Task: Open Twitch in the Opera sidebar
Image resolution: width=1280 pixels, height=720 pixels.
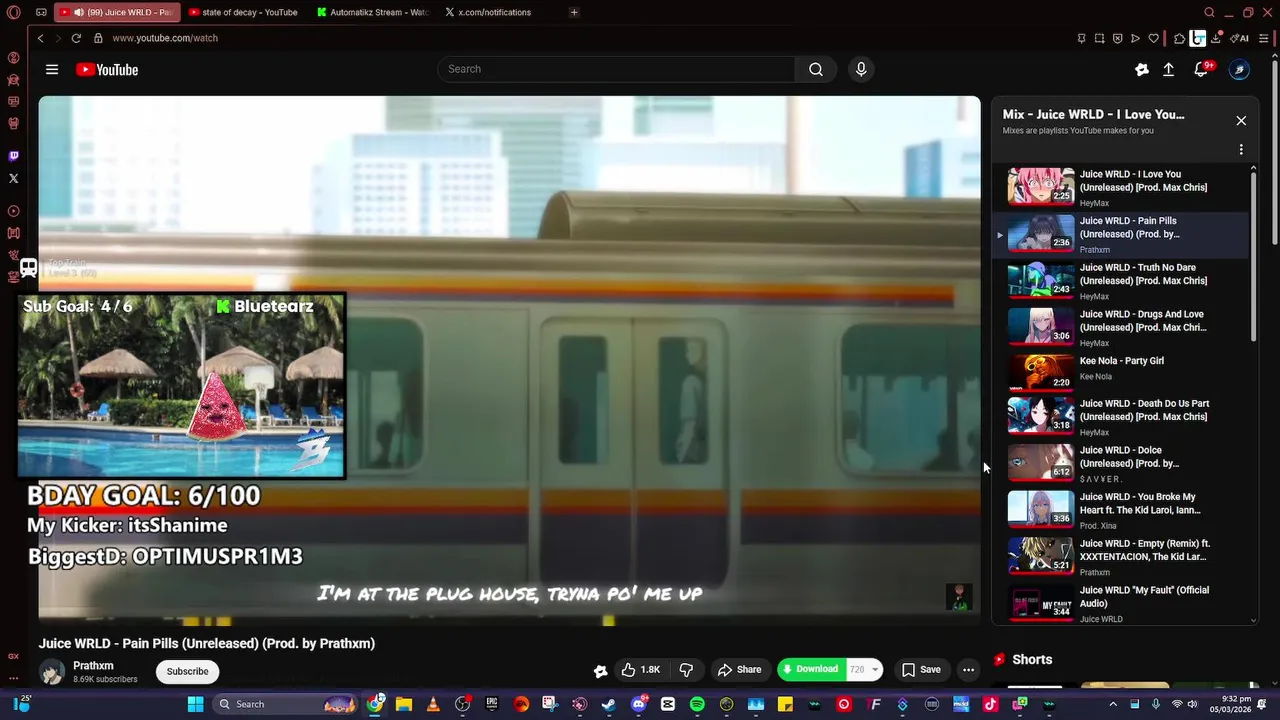Action: tap(13, 156)
